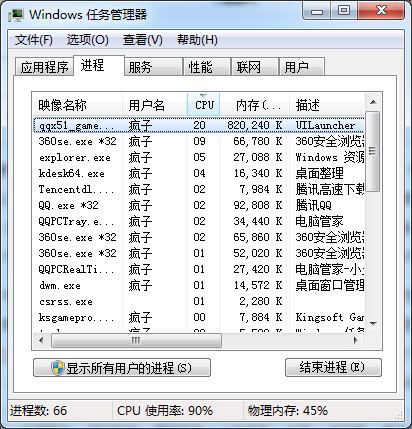Click the shield icon on show-all-users button
This screenshot has width=412, height=429.
pos(58,368)
